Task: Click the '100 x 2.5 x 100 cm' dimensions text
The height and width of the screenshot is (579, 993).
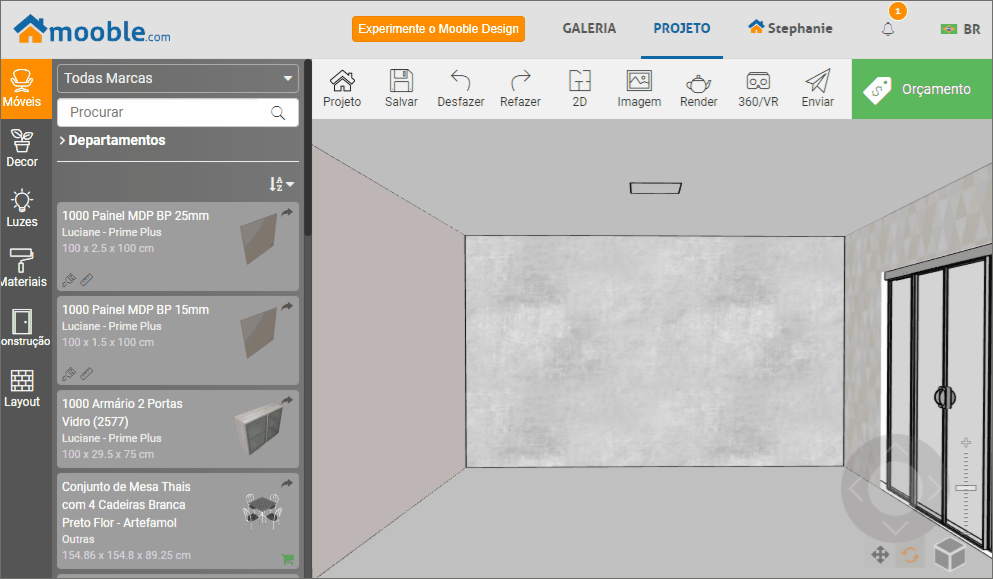Action: point(108,248)
